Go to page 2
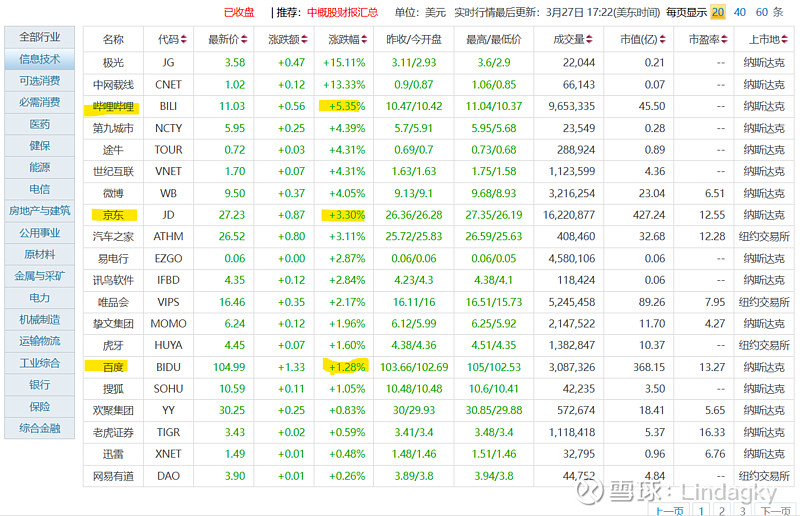This screenshot has width=800, height=516. pos(721,511)
